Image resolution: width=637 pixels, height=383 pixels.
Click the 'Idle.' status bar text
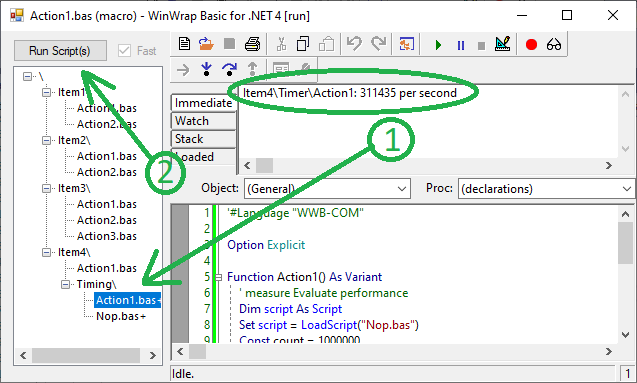click(x=183, y=374)
